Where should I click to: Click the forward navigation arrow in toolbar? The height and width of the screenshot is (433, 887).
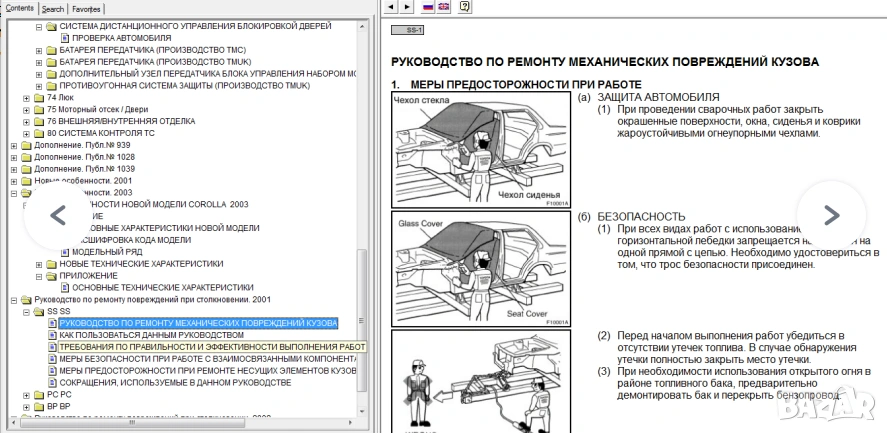pos(409,7)
